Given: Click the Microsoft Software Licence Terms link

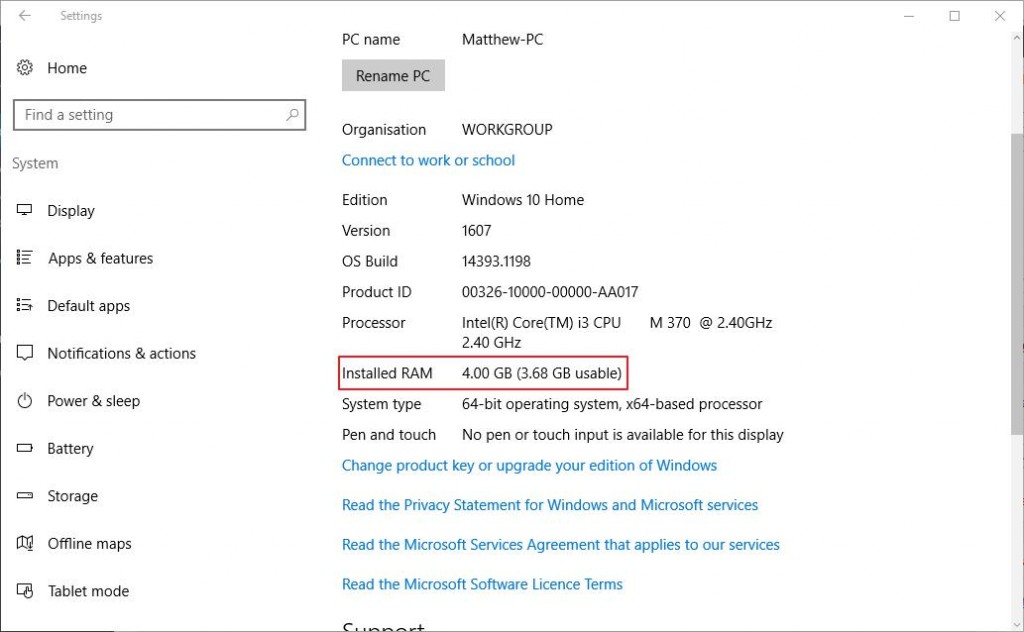Looking at the screenshot, I should point(482,584).
